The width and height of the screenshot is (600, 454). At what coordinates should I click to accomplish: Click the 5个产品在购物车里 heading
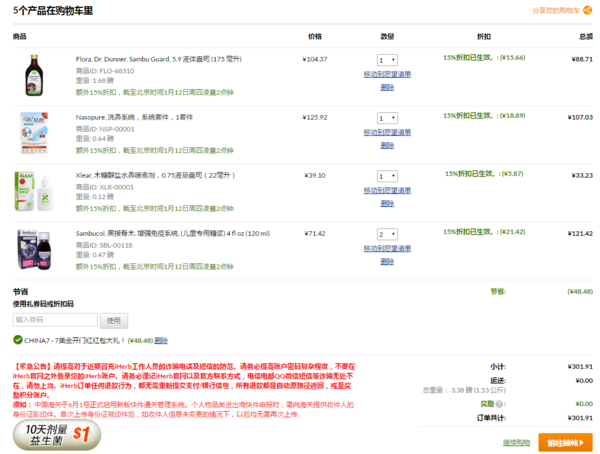(x=53, y=11)
